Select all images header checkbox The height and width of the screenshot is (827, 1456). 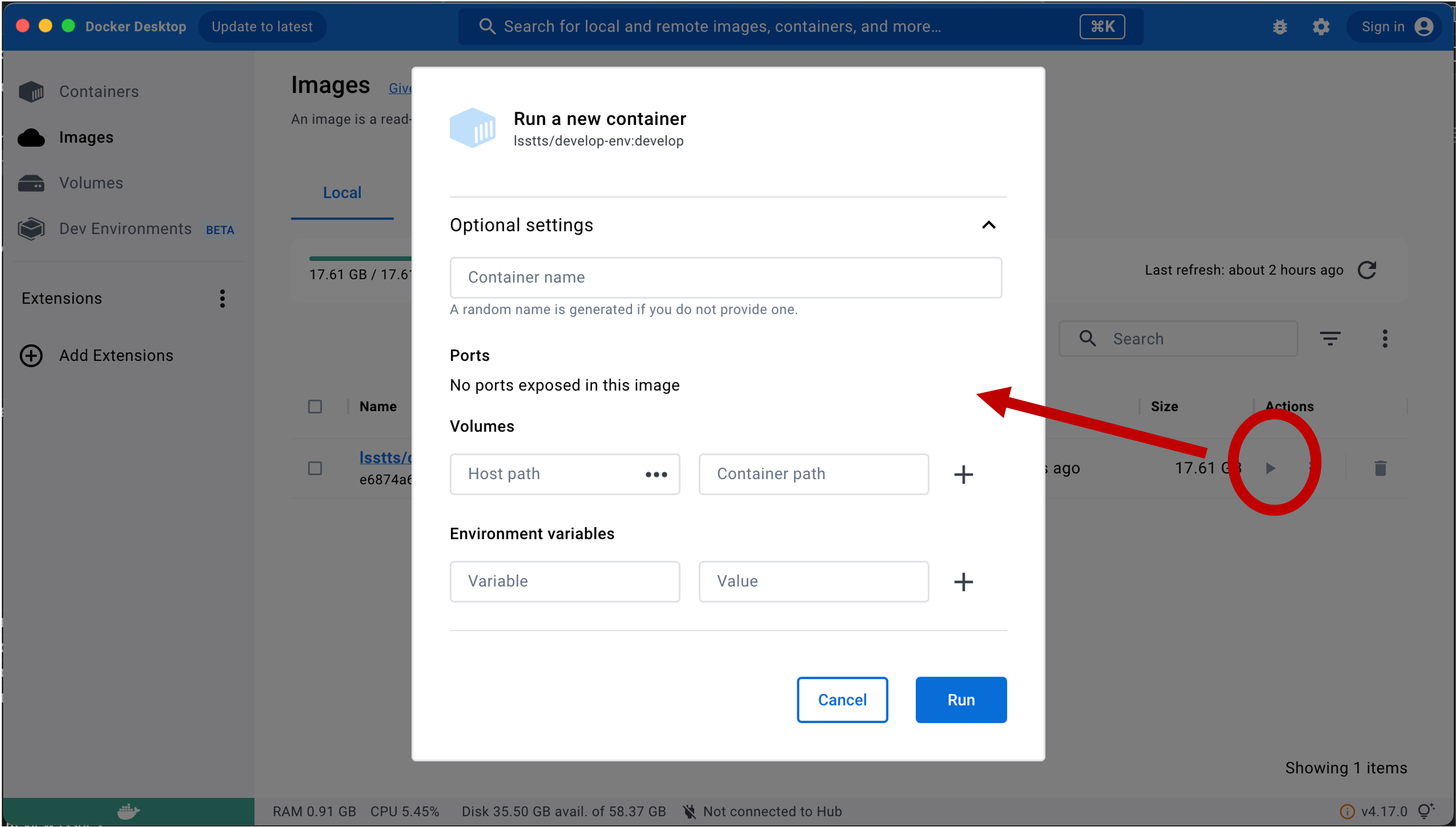(315, 407)
